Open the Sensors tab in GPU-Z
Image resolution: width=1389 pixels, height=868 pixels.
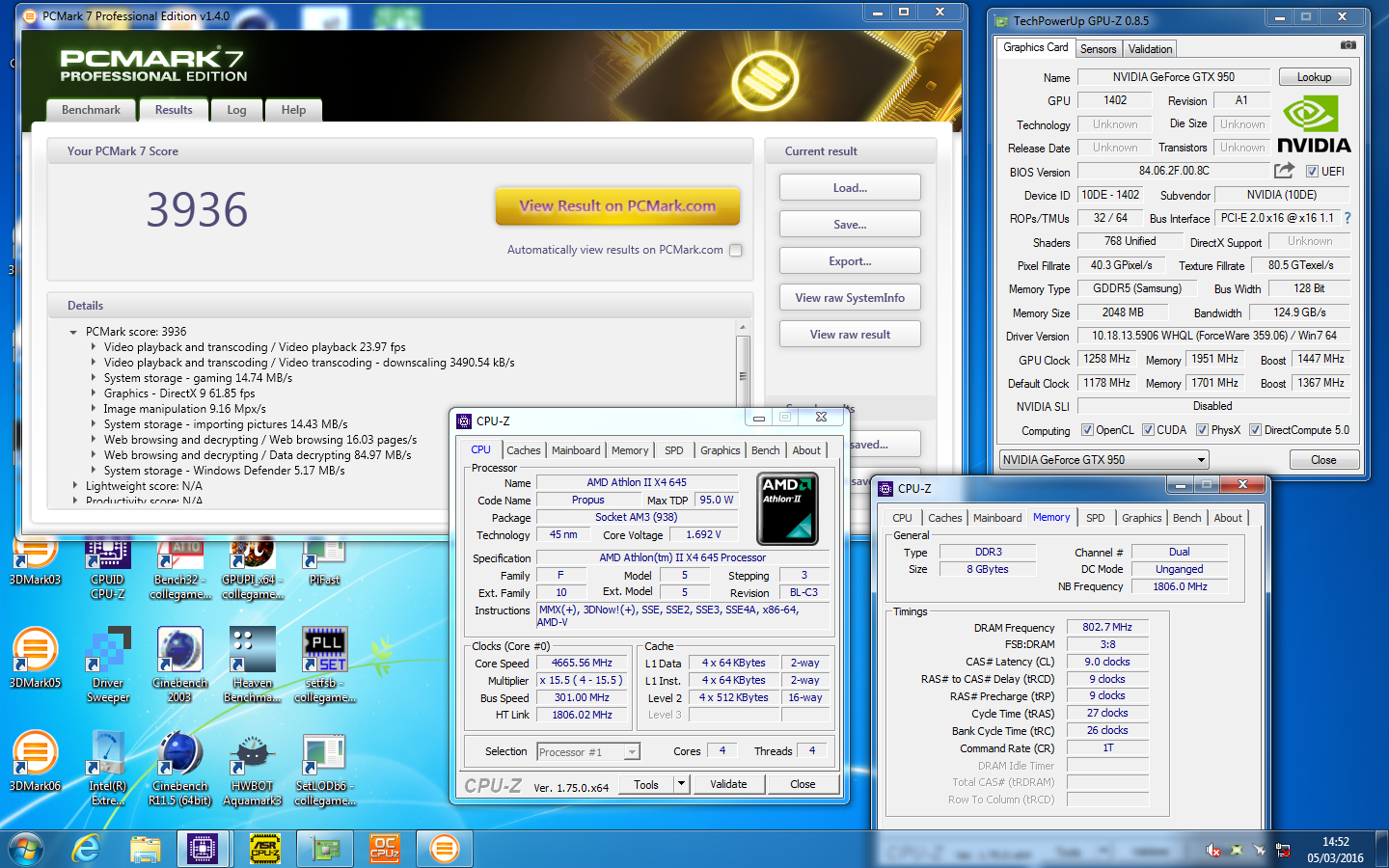tap(1098, 49)
